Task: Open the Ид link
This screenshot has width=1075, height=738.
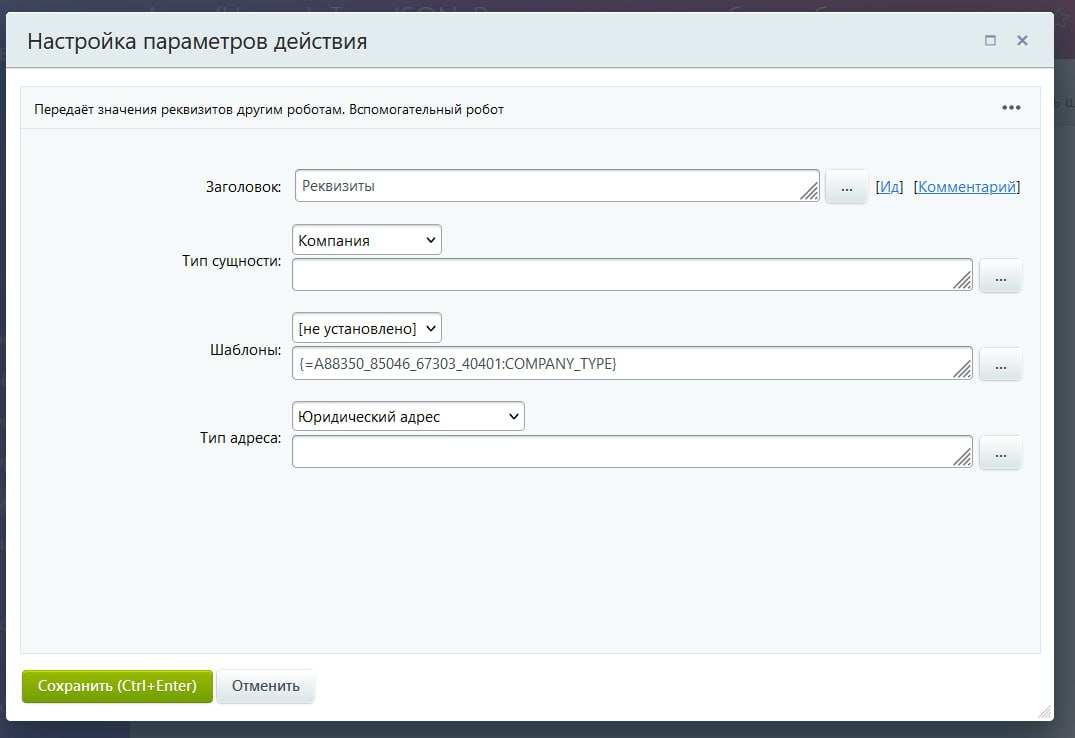Action: 889,186
